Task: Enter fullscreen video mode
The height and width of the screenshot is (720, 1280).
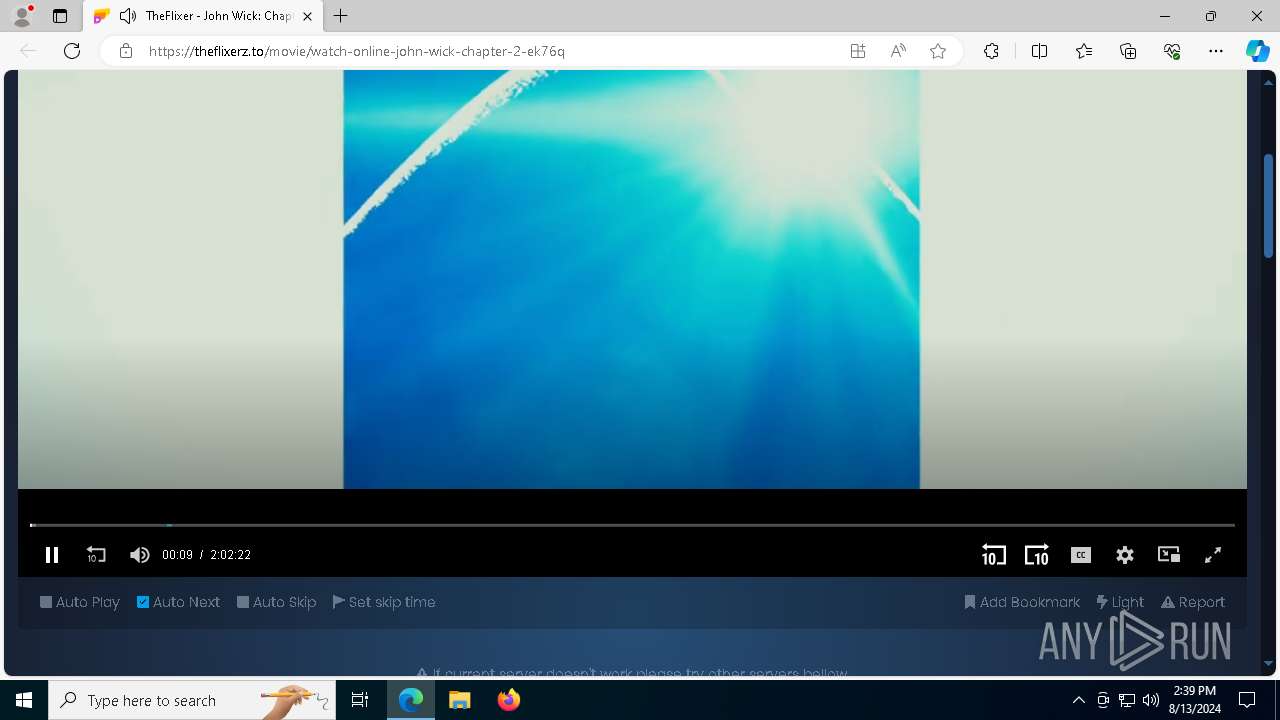Action: pos(1213,555)
